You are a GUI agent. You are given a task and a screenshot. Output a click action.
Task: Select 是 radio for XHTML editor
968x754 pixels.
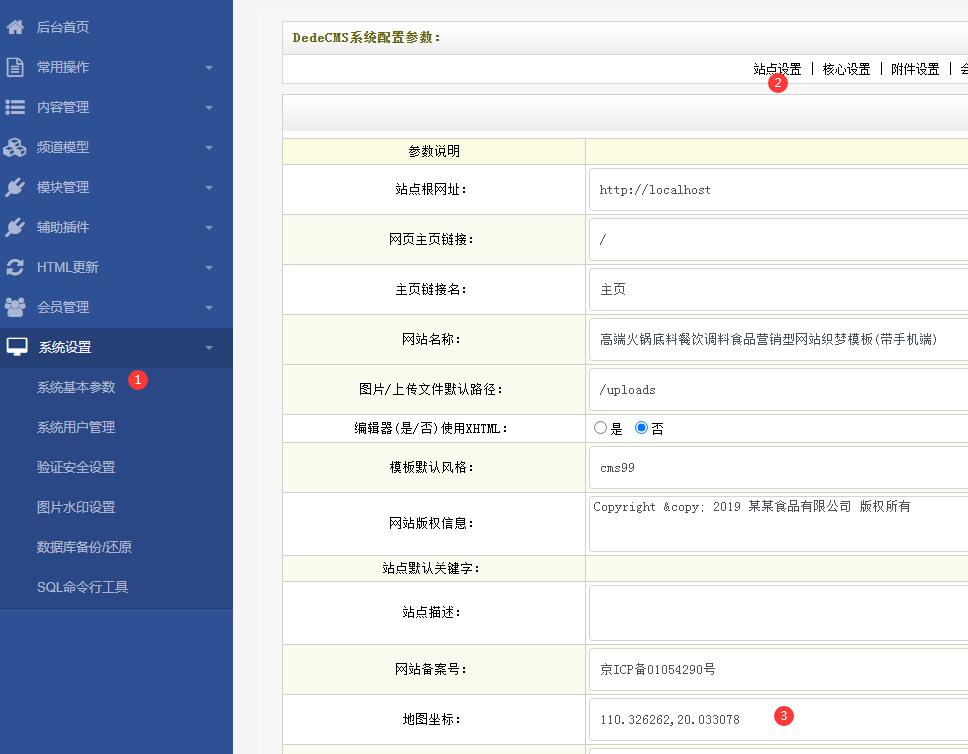601,428
